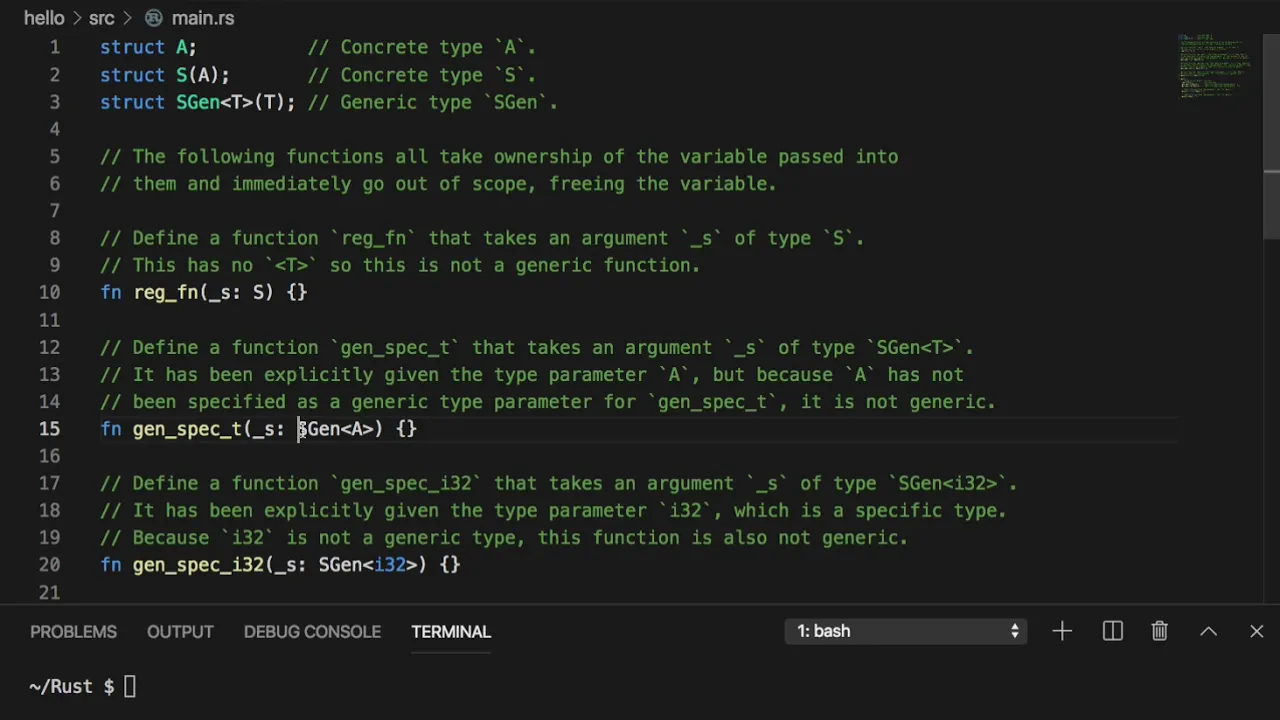The image size is (1280, 720).
Task: Focus the terminal prompt '~/Rust $'
Action: [x=72, y=686]
